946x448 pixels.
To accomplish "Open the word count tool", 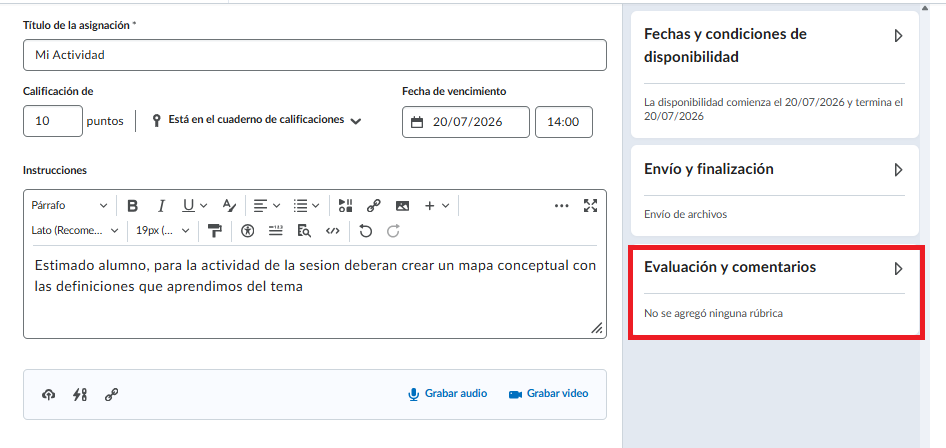I will [x=276, y=231].
